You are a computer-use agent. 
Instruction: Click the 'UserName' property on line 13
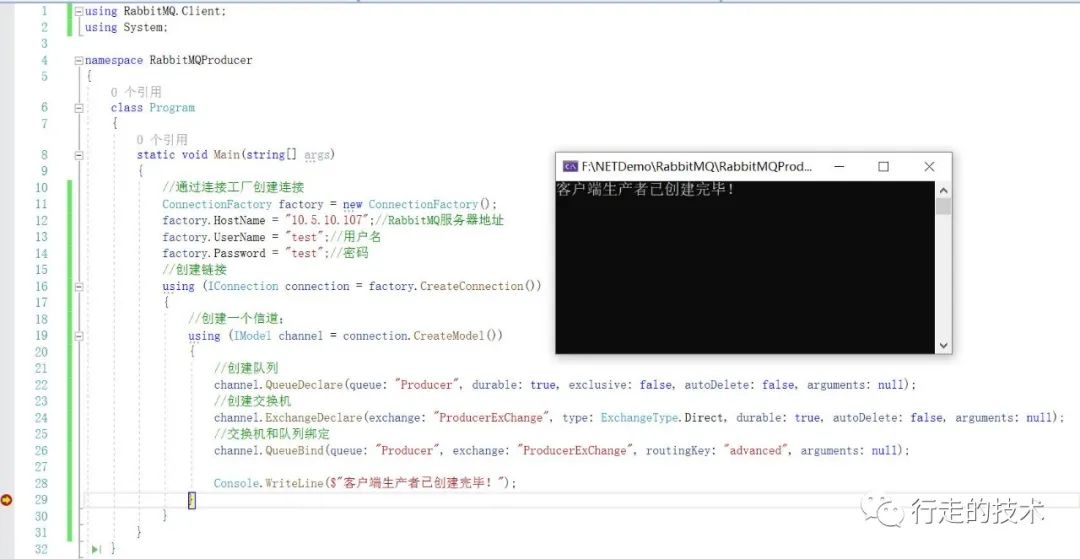(x=239, y=237)
